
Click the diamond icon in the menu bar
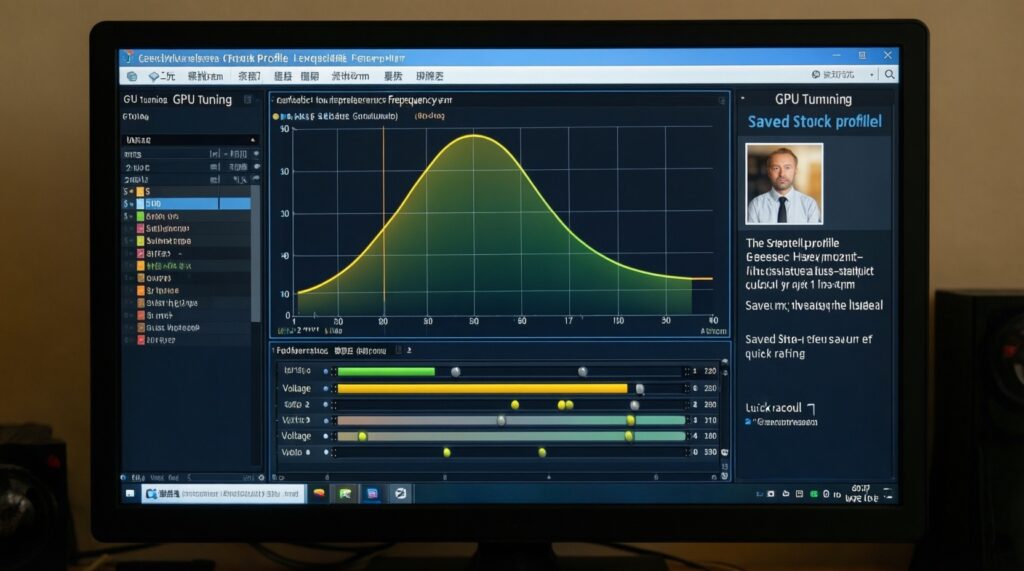154,76
